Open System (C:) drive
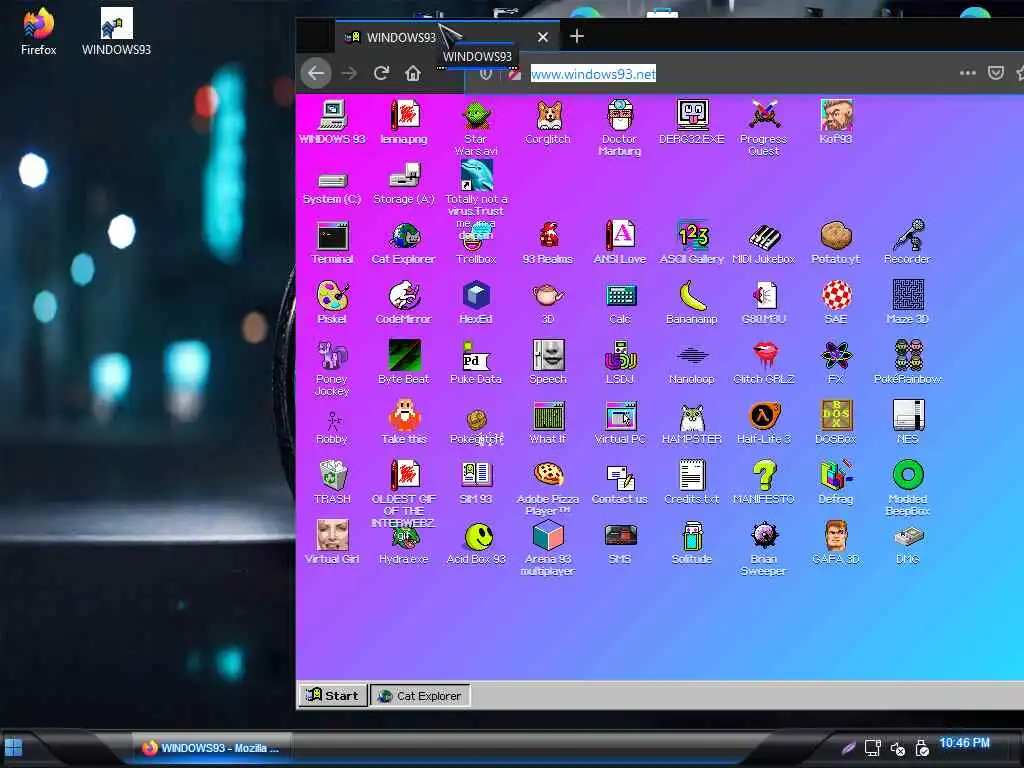 332,180
